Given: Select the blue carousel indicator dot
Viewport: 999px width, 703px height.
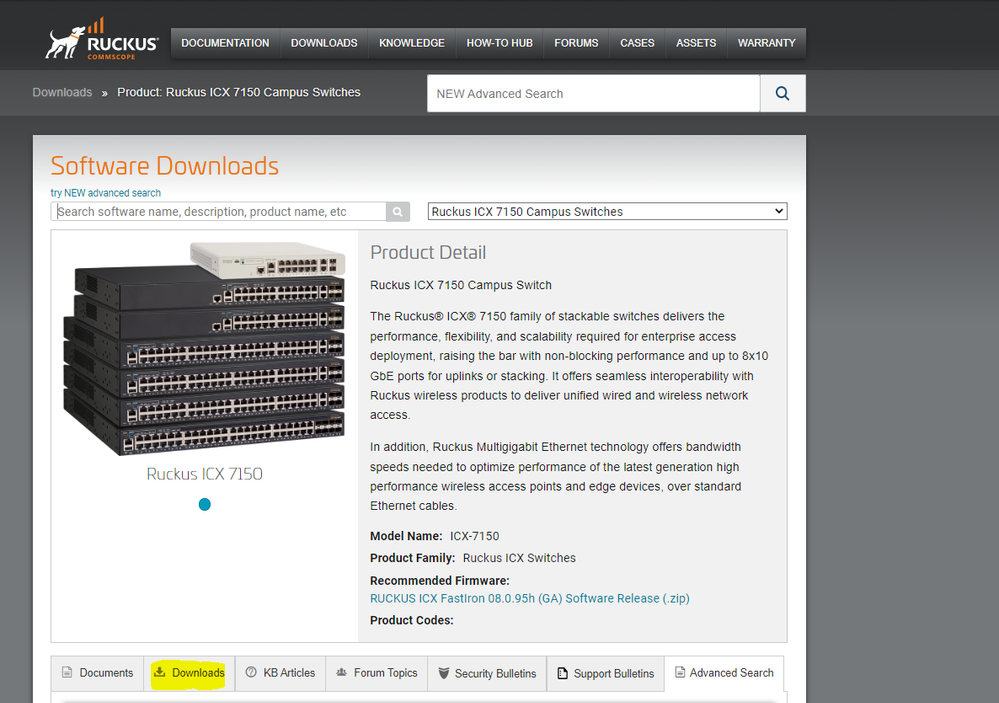Looking at the screenshot, I should click(205, 504).
